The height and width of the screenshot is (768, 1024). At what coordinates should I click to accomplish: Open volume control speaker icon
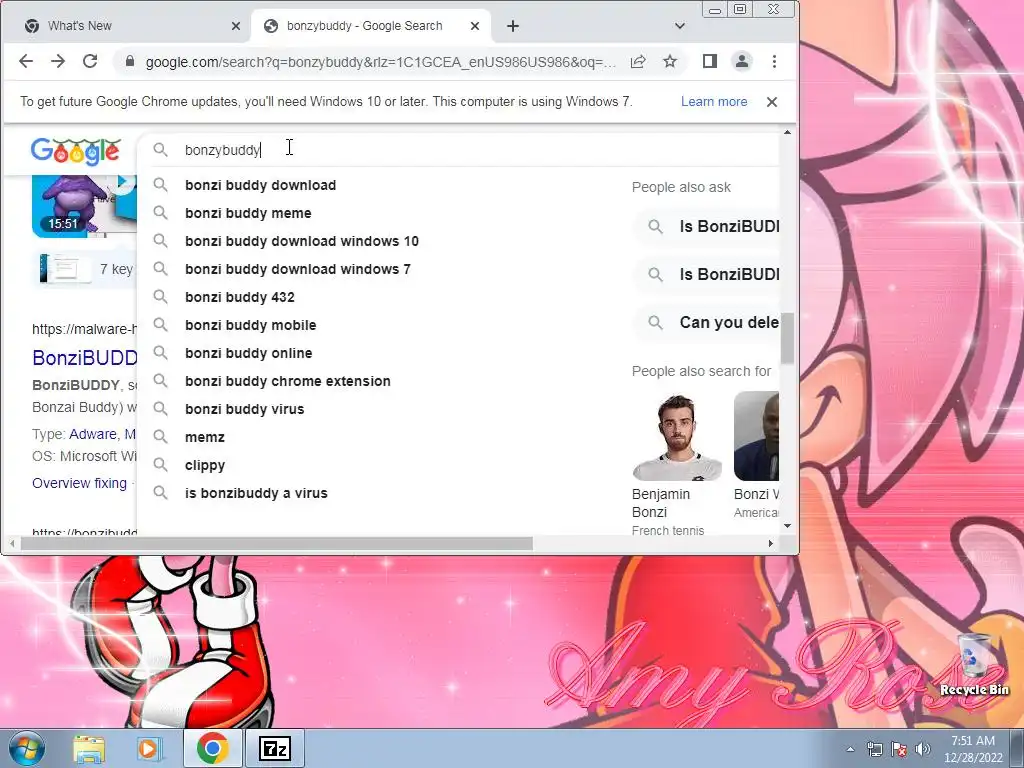pyautogui.click(x=923, y=750)
